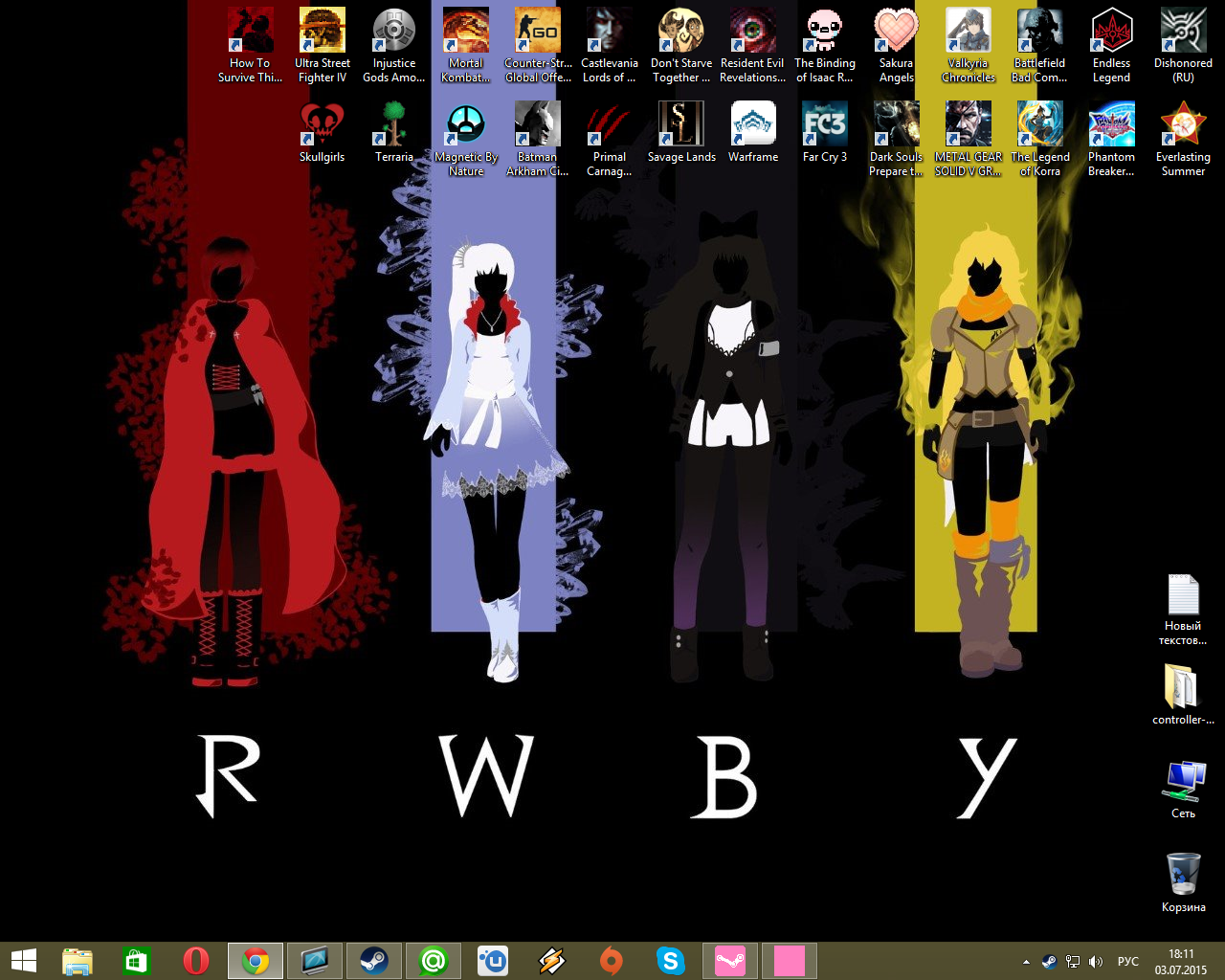Open Primal Carnage shortcut

tap(610, 140)
